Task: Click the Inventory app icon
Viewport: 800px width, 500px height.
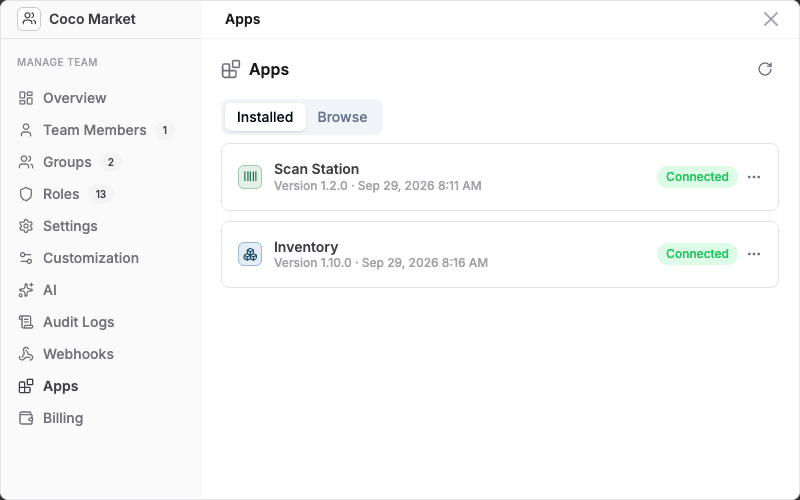Action: tap(250, 254)
